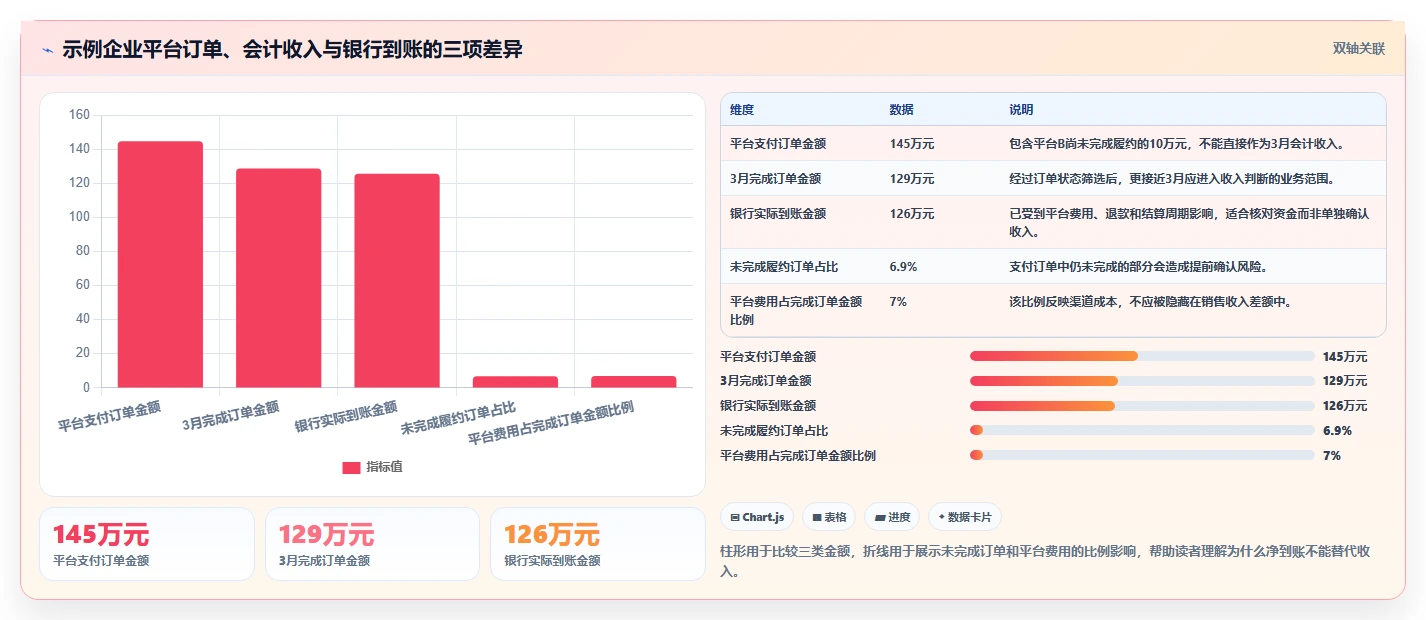Click the 129万元 value in table

click(912, 179)
